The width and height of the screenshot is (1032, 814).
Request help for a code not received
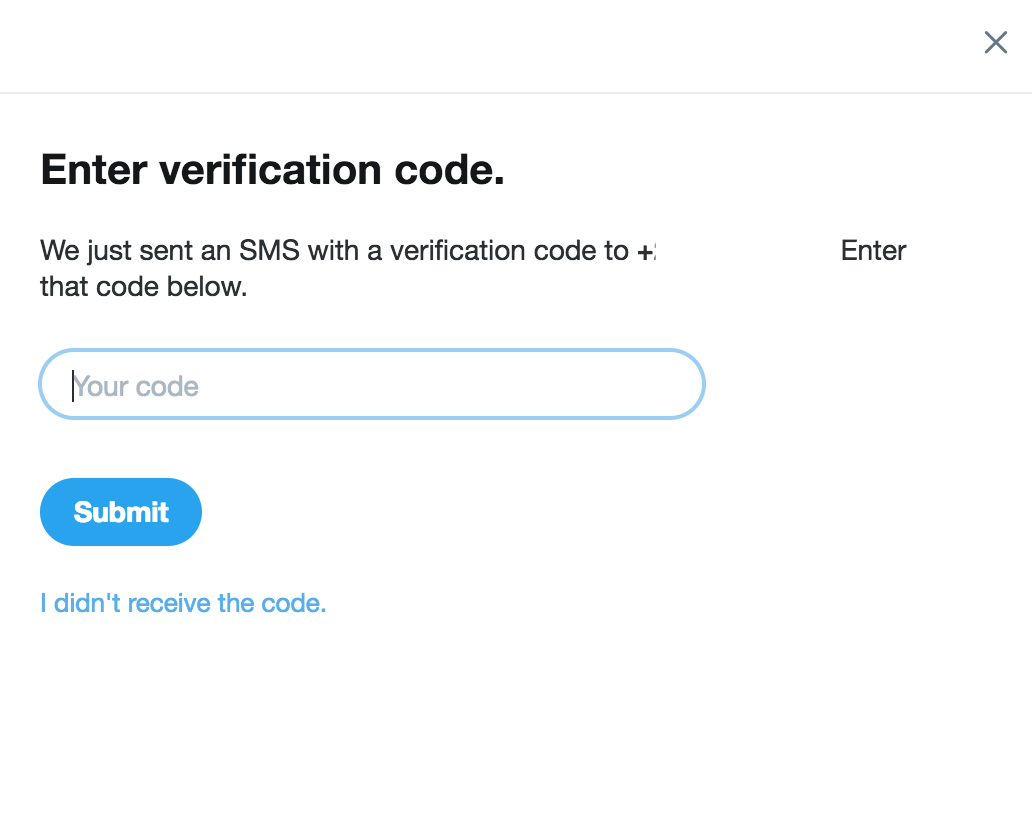coord(183,603)
